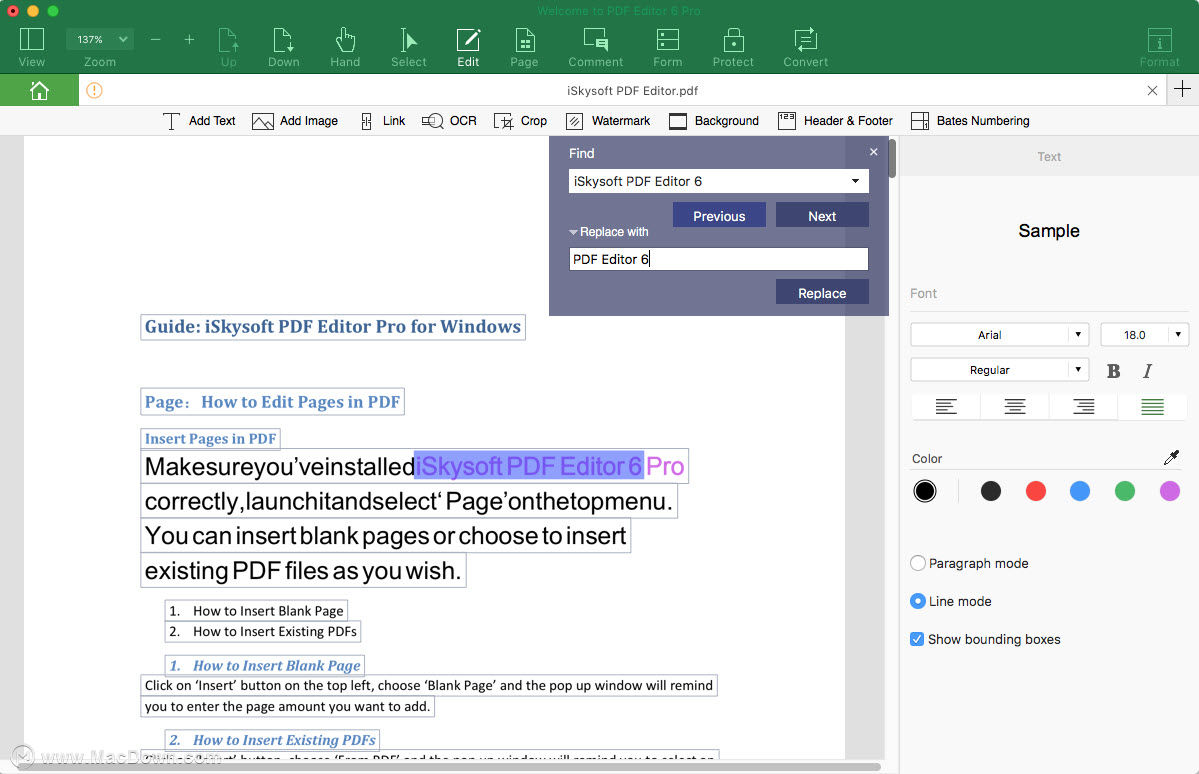Align text to the left
The image size is (1199, 774).
pyautogui.click(x=946, y=406)
